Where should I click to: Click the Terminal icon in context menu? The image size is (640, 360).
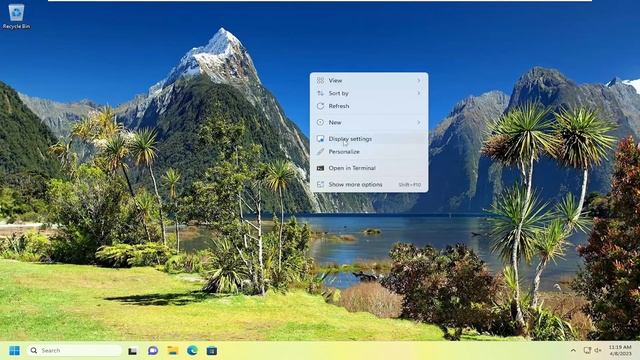[320, 168]
